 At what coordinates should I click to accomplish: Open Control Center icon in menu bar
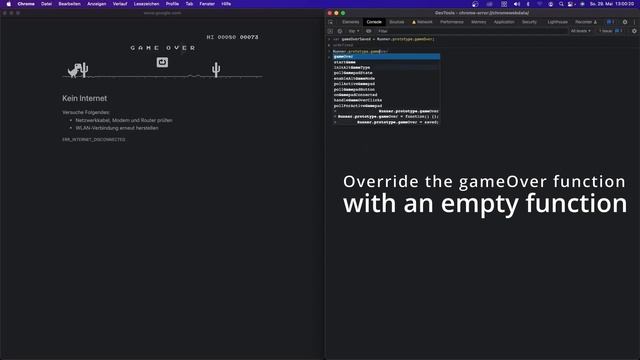[570, 4]
